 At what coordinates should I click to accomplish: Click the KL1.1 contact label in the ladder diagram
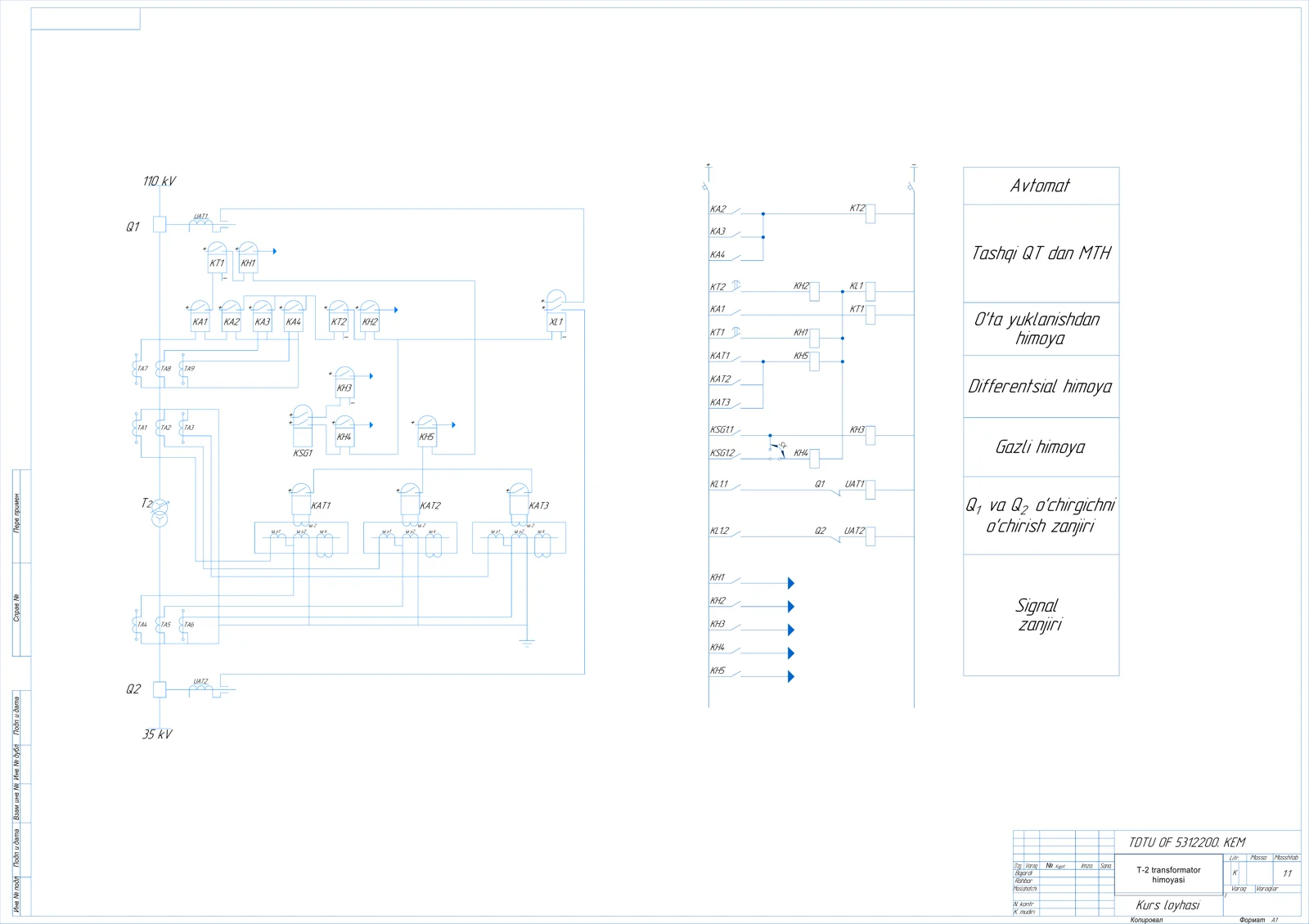click(719, 484)
